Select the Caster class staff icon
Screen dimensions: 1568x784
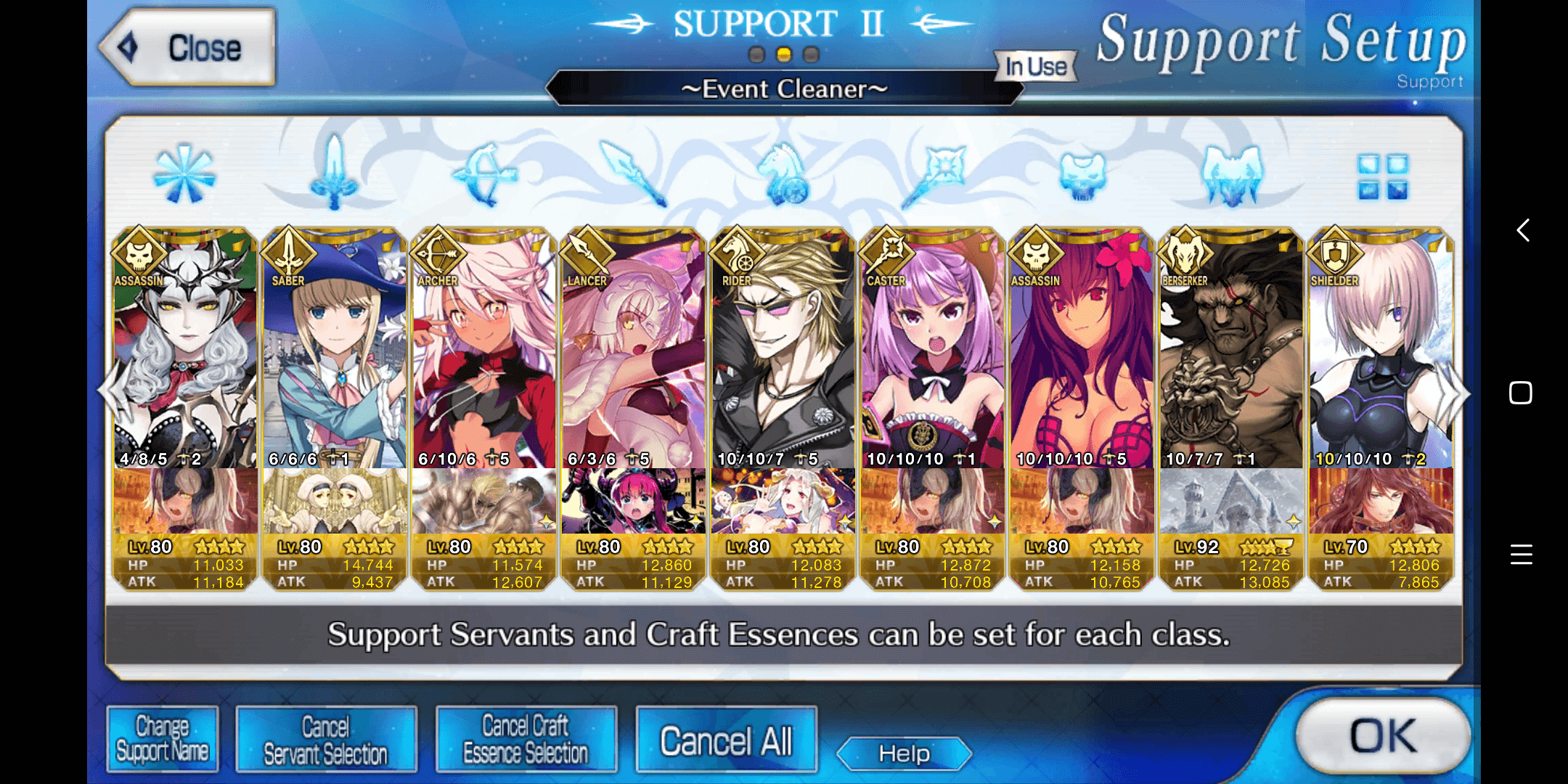[933, 176]
